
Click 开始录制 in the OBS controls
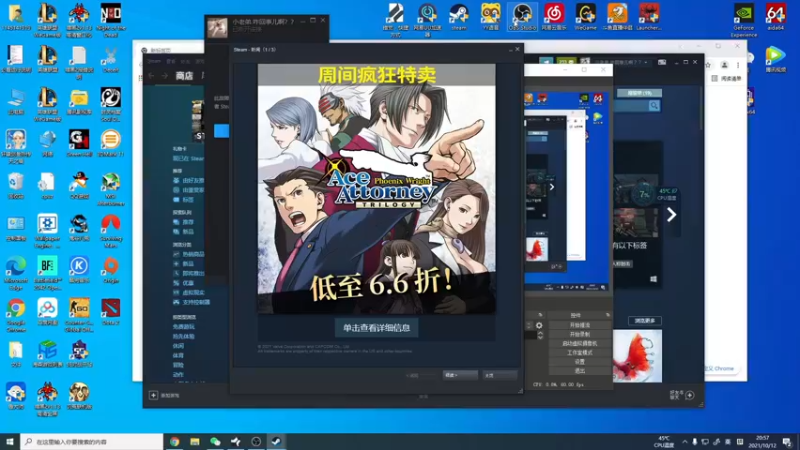pos(580,334)
